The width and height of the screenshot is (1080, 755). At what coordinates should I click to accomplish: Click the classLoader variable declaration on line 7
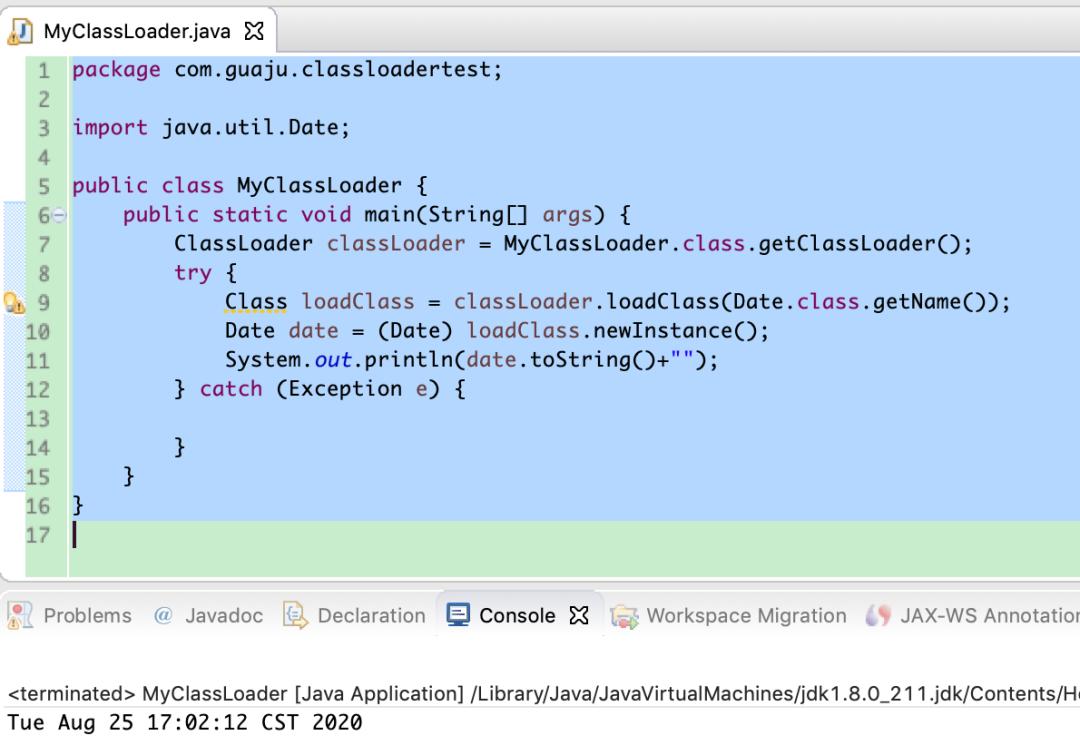coord(396,244)
